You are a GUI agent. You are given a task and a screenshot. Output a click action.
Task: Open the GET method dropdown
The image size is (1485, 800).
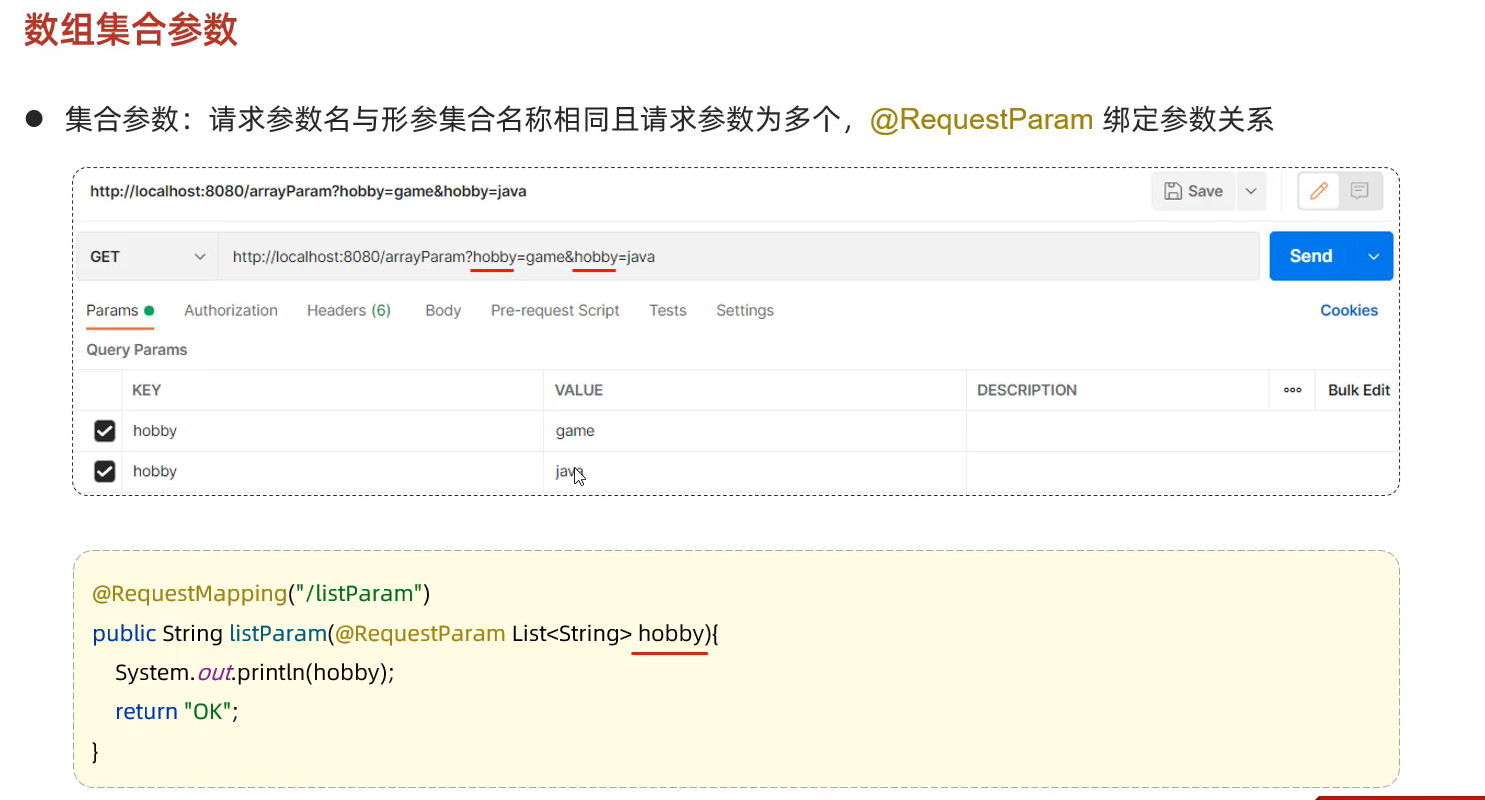pos(147,257)
